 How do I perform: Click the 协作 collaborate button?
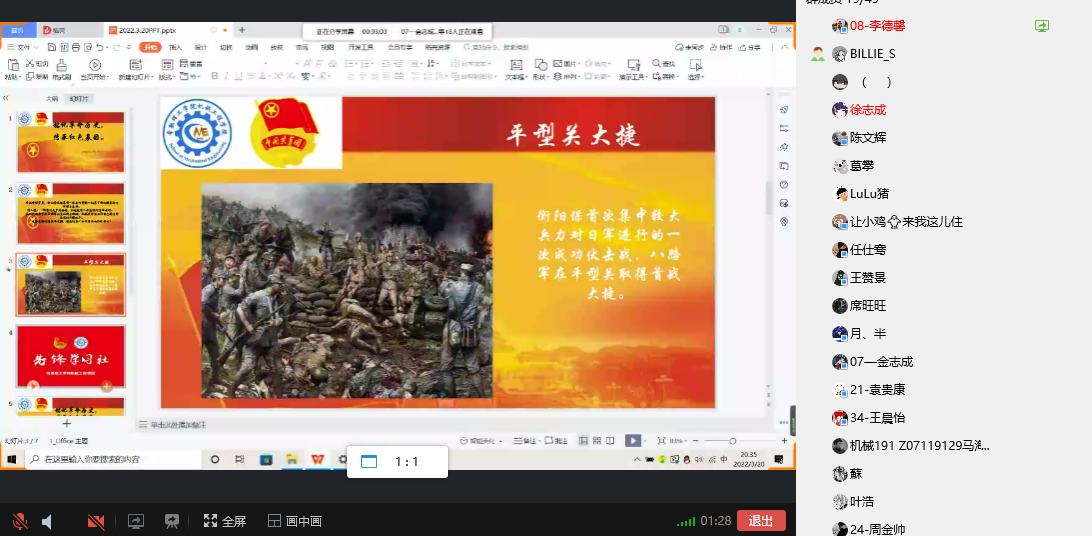pos(722,47)
